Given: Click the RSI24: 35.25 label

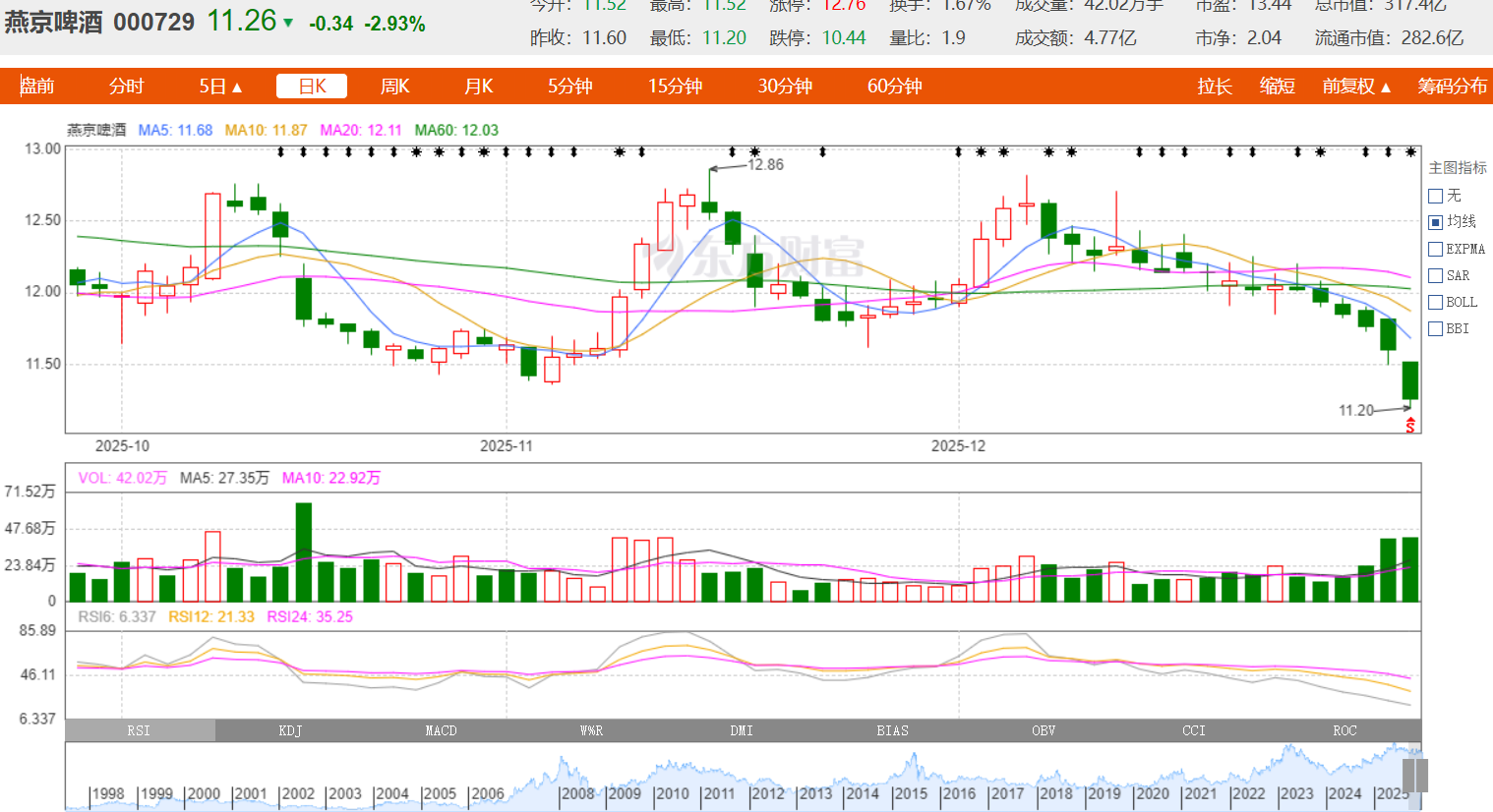Looking at the screenshot, I should [310, 616].
